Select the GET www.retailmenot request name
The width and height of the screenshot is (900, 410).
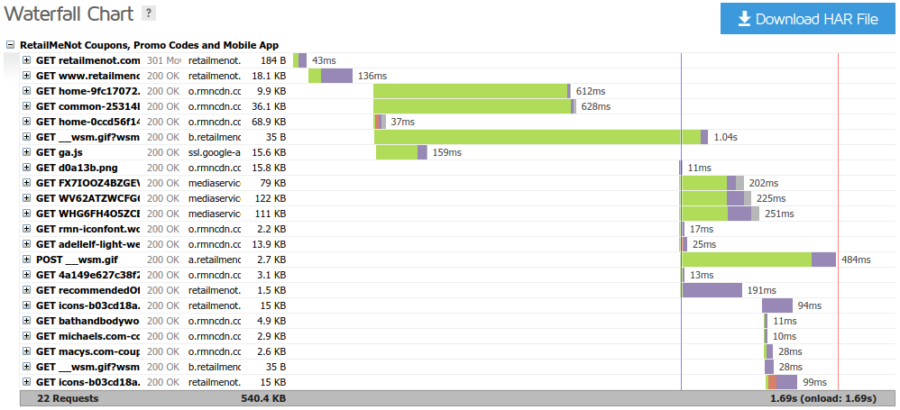click(x=87, y=76)
